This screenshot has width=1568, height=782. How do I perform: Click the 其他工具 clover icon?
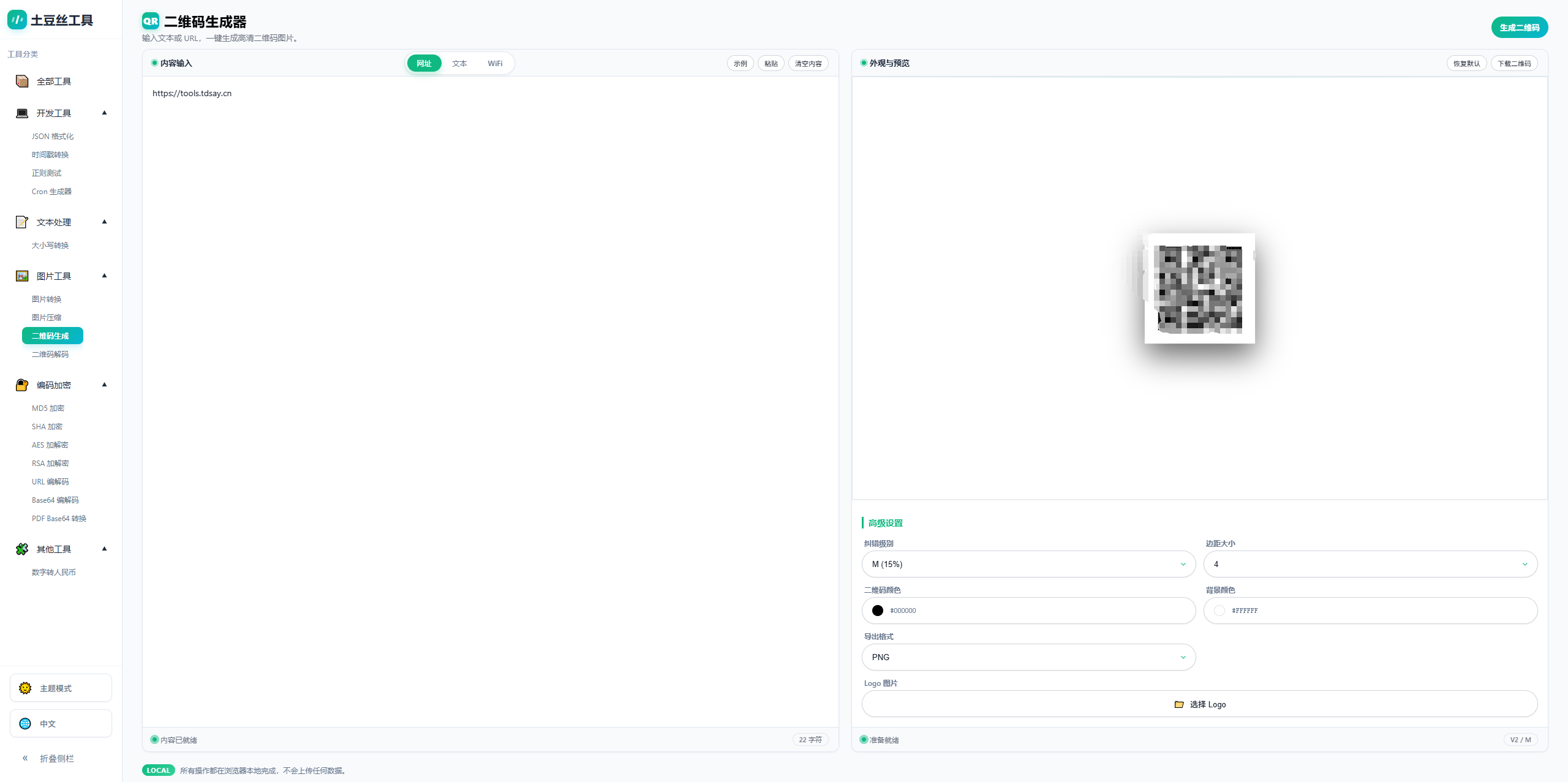coord(22,549)
